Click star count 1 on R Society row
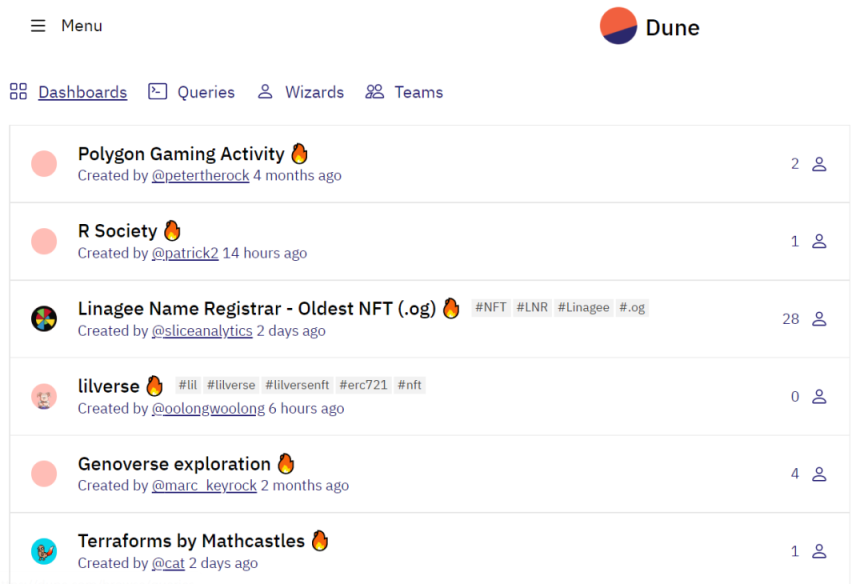 click(x=795, y=241)
